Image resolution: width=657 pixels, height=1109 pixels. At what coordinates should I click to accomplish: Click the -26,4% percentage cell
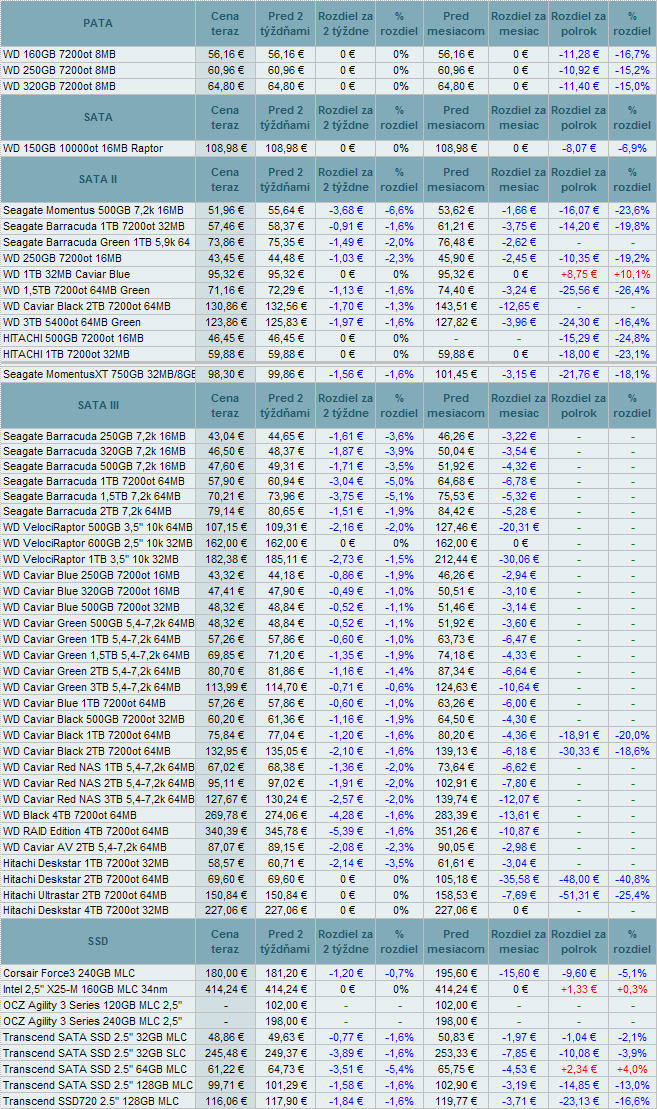point(632,291)
